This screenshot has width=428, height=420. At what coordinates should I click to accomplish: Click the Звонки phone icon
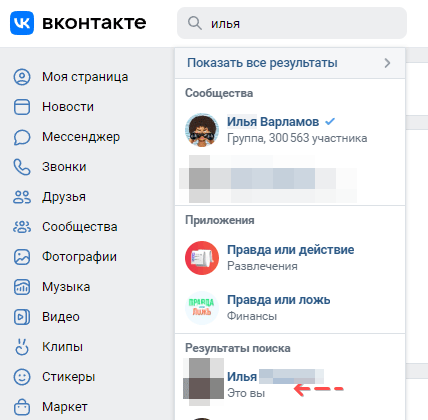coord(22,167)
